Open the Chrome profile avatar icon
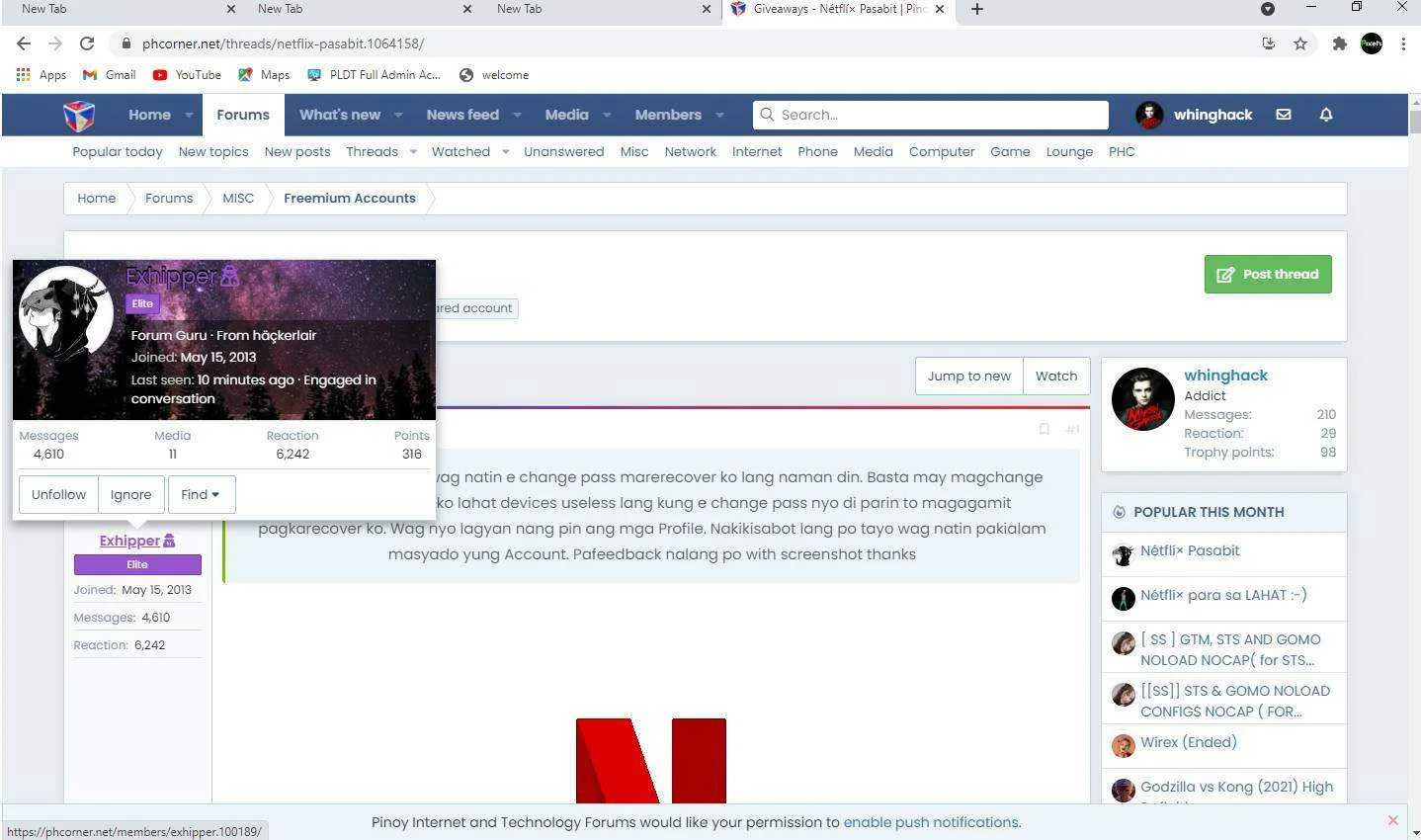 coord(1372,43)
